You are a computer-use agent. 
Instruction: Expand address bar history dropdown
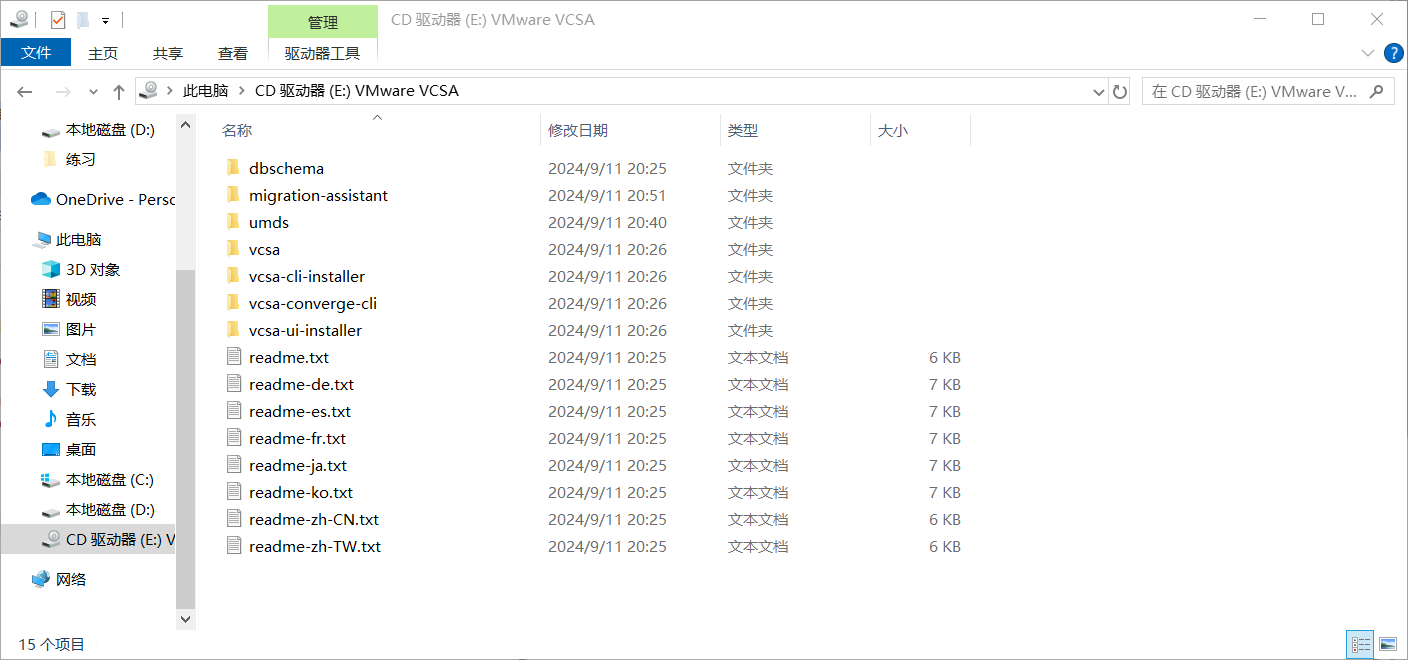(x=1099, y=91)
